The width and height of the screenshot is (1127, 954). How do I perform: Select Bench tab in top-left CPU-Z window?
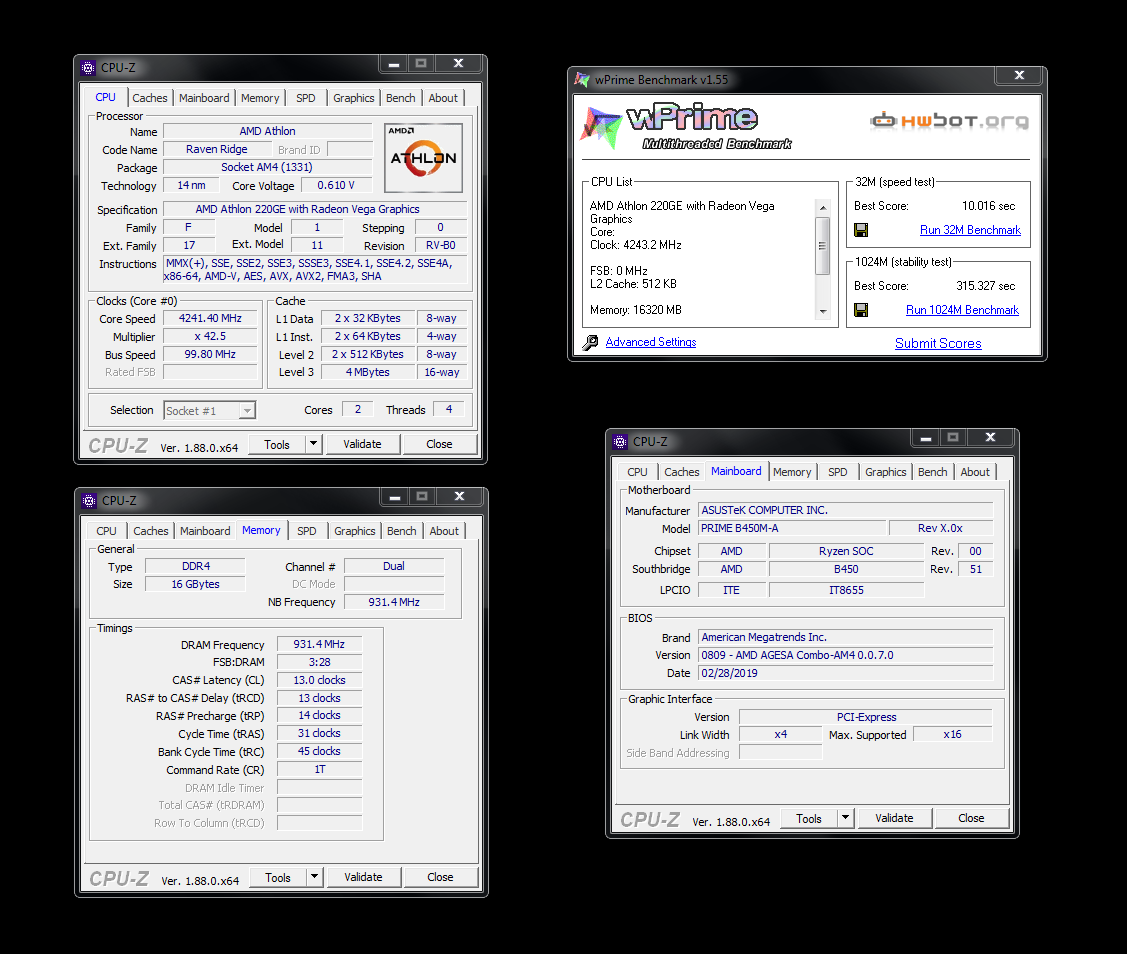(x=400, y=98)
